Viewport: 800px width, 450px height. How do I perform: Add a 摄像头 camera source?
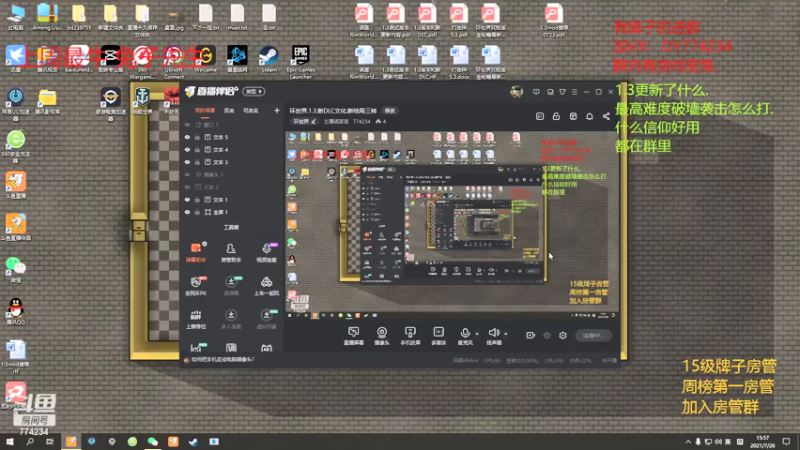point(382,336)
